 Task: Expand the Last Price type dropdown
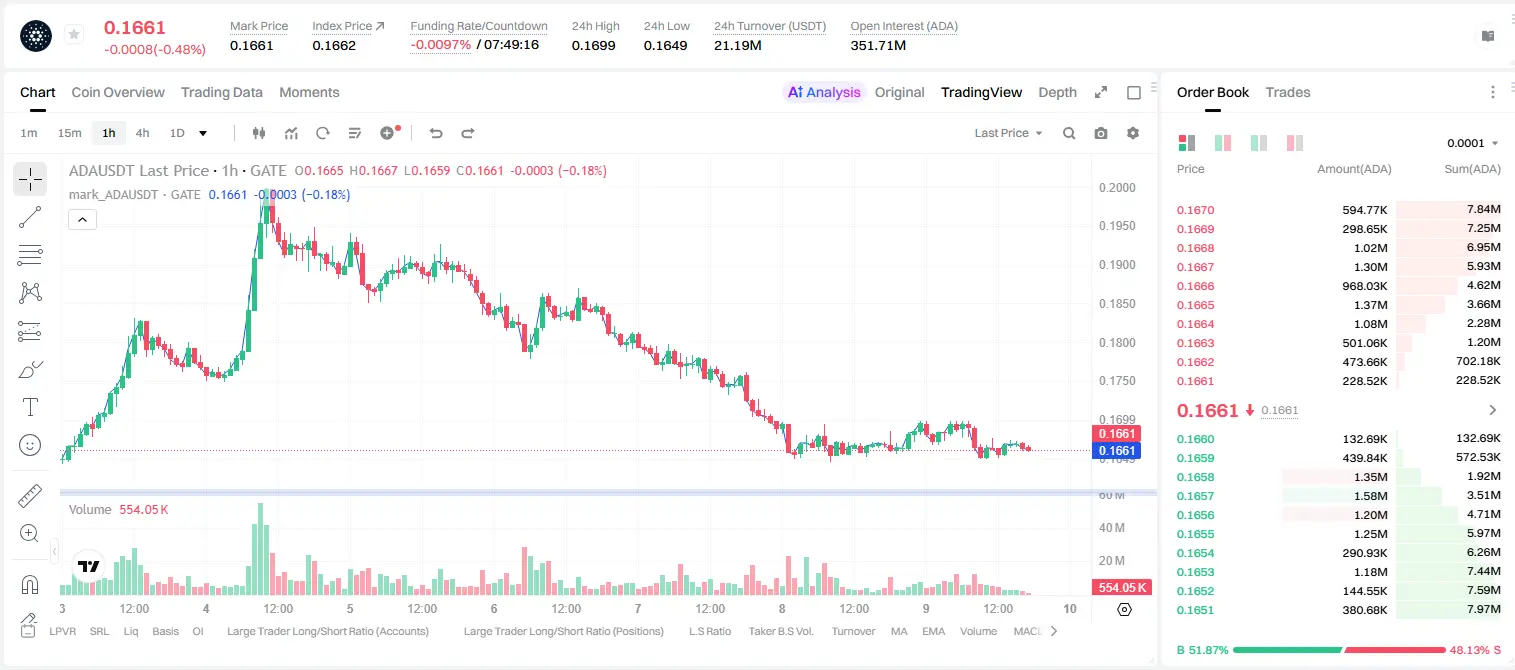point(1008,133)
